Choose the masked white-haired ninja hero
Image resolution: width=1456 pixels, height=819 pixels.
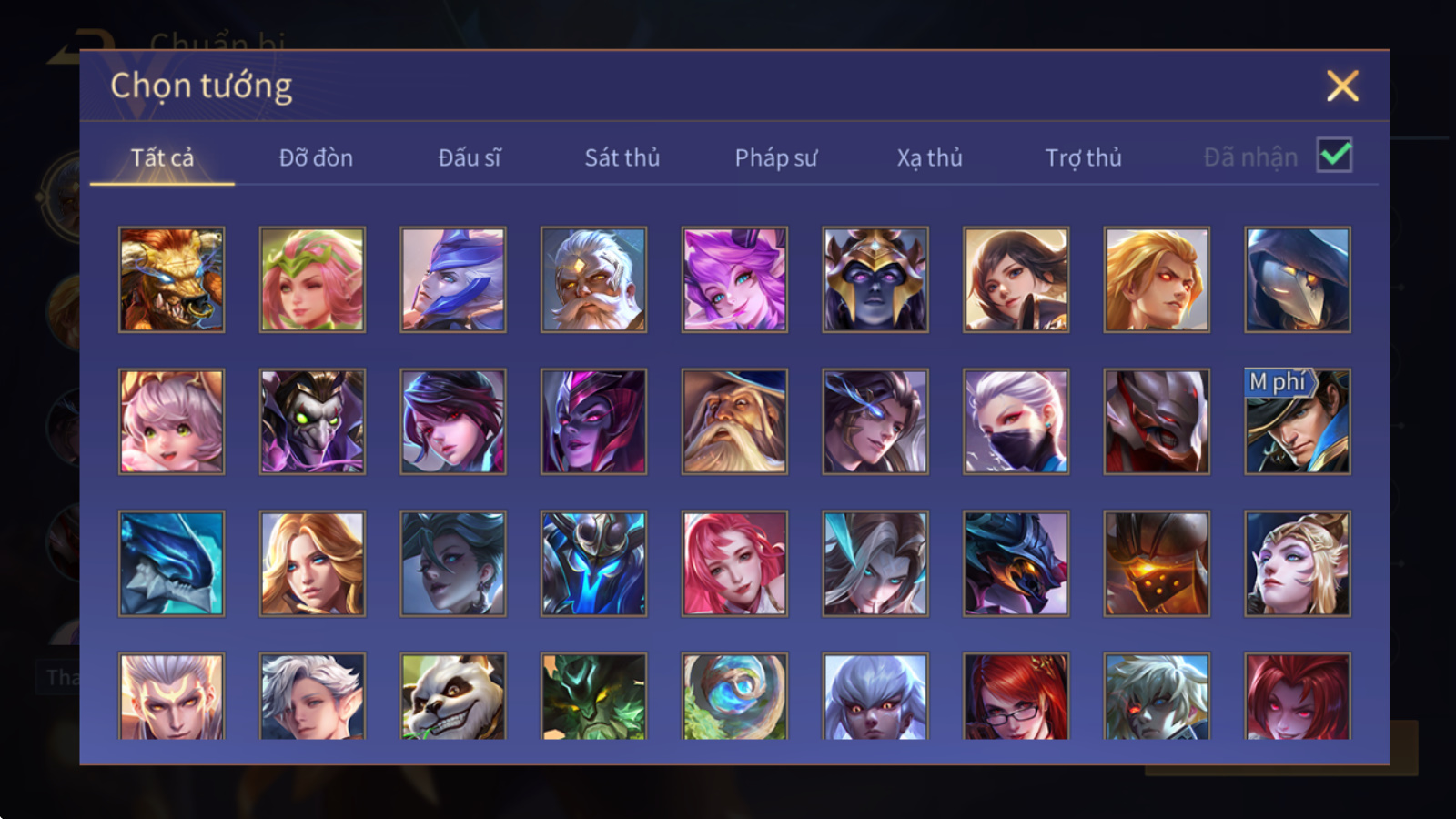(x=1016, y=421)
